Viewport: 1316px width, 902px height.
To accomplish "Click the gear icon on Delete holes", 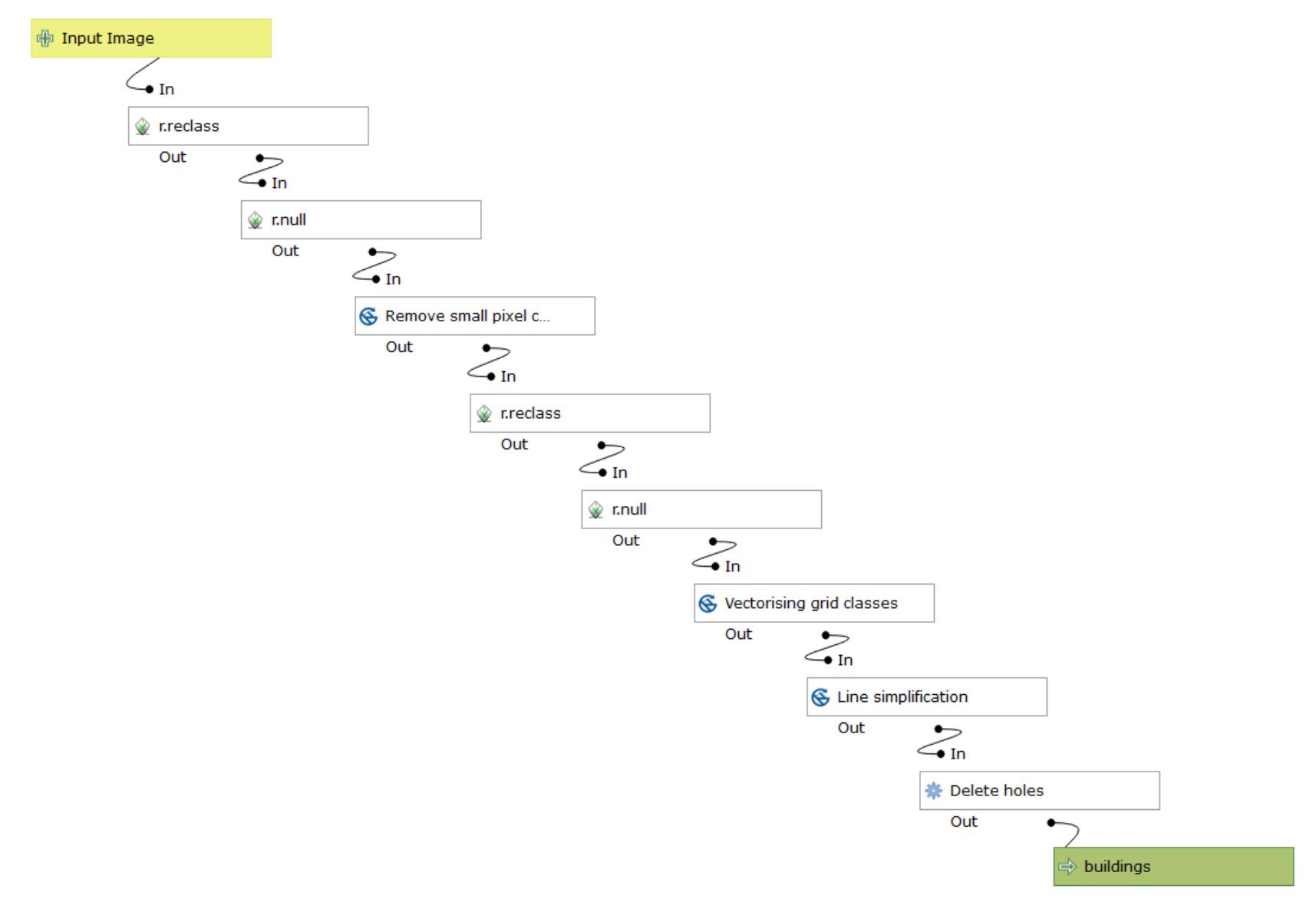I will coord(934,791).
